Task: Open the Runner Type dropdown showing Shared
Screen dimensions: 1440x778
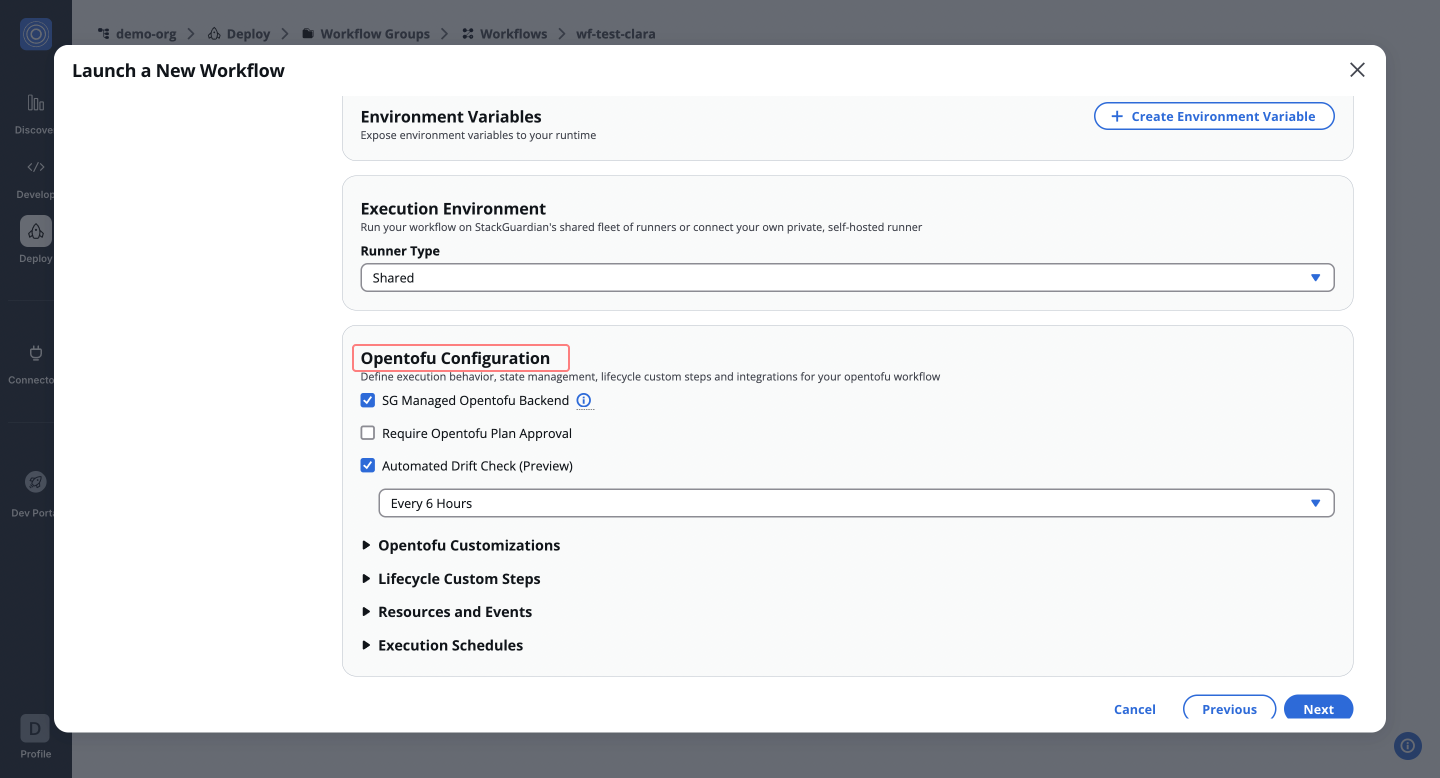Action: pos(847,278)
